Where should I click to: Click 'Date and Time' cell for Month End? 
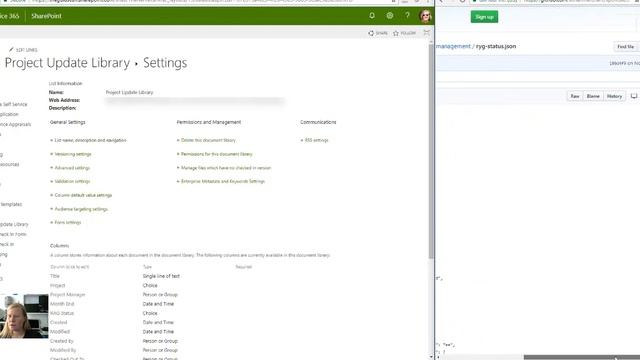coord(158,304)
